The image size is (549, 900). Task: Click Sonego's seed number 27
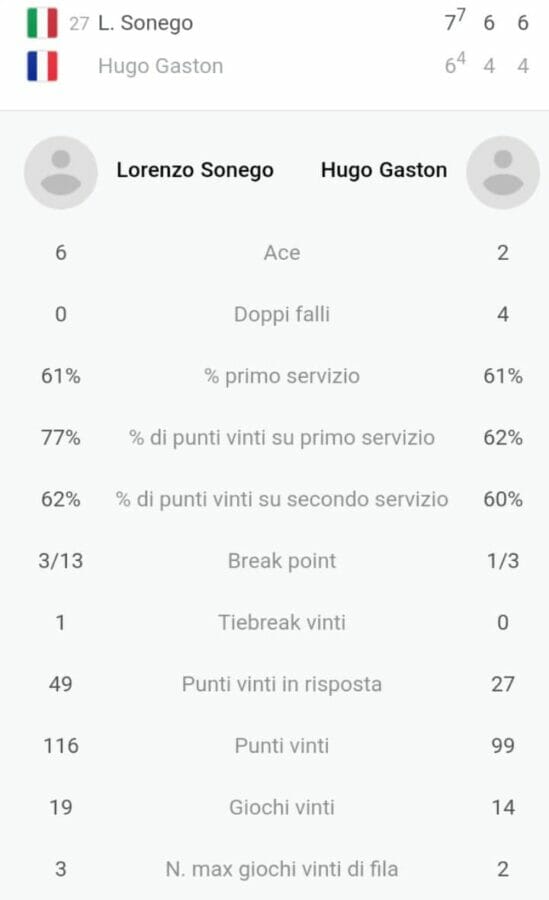tap(79, 24)
